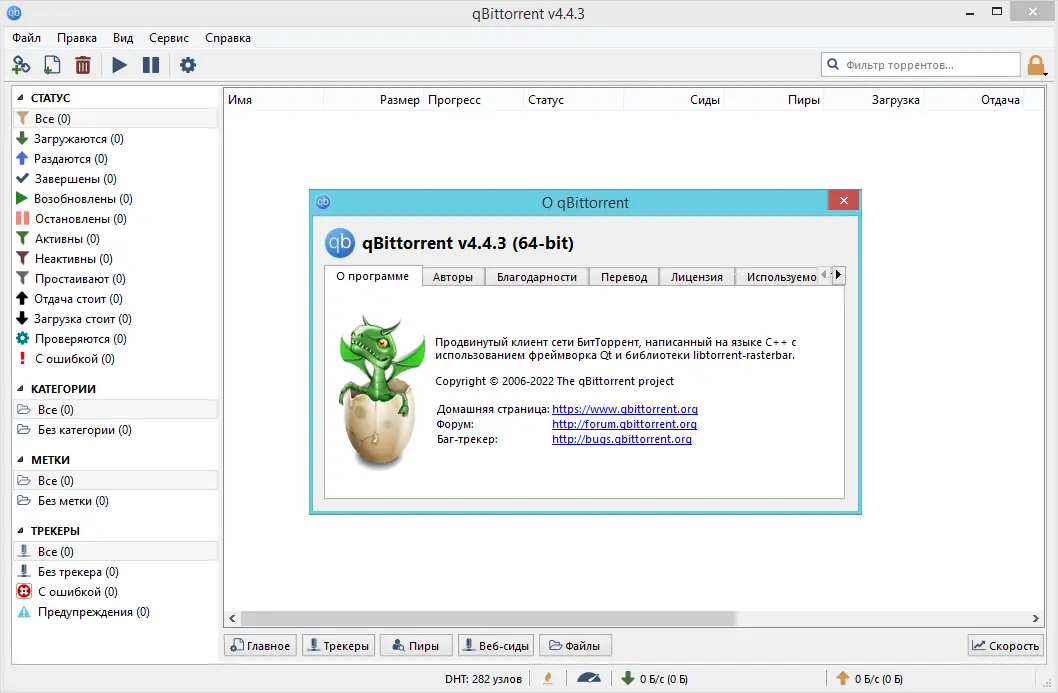The width and height of the screenshot is (1058, 693).
Task: Click the pause torrents toolbar icon
Action: [150, 65]
